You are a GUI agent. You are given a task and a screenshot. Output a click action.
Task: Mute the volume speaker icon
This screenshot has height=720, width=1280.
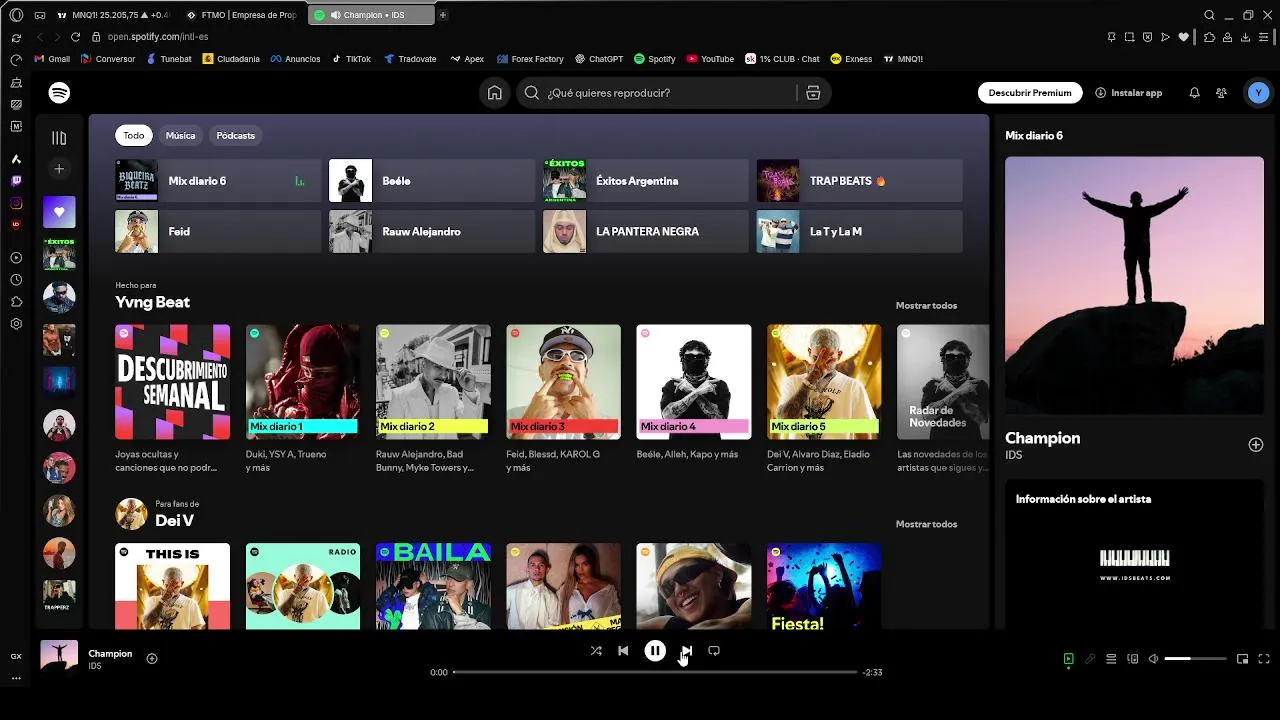1153,659
